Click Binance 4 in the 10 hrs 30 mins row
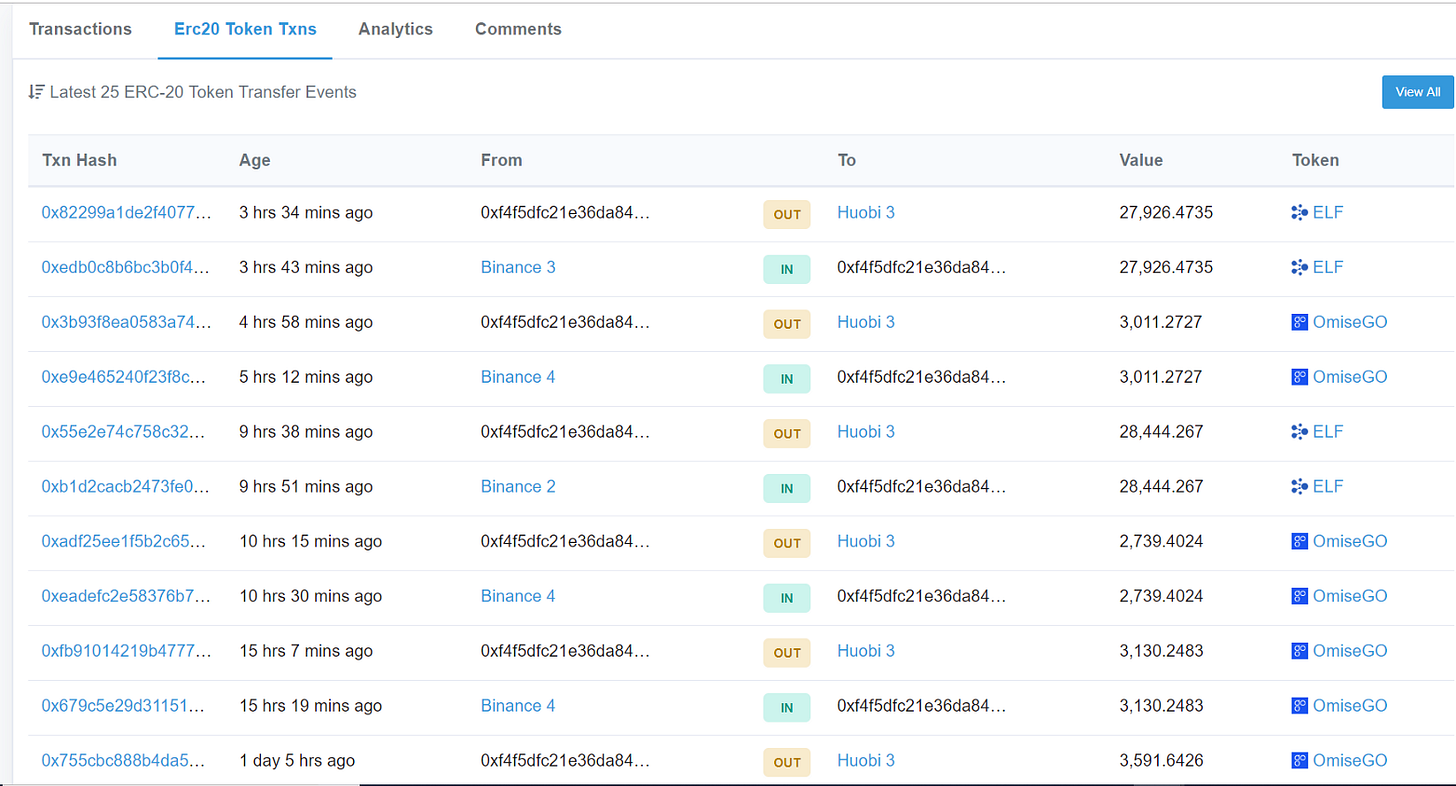The image size is (1456, 786). point(518,596)
